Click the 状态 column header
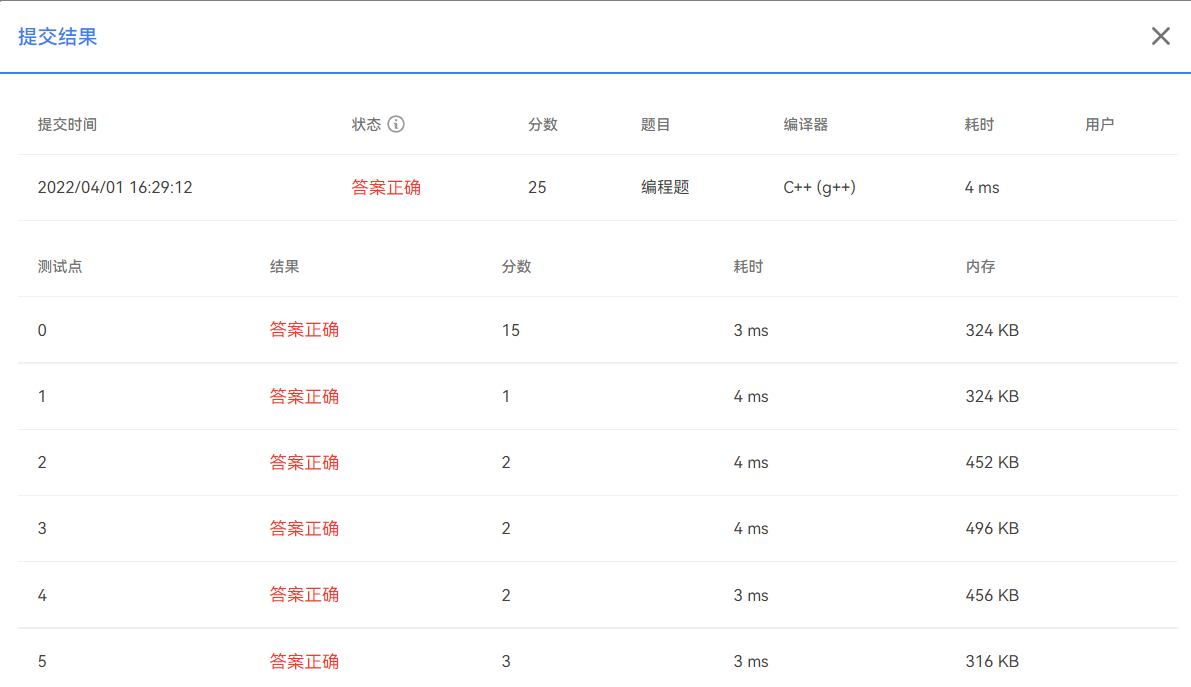1191x687 pixels. [366, 125]
